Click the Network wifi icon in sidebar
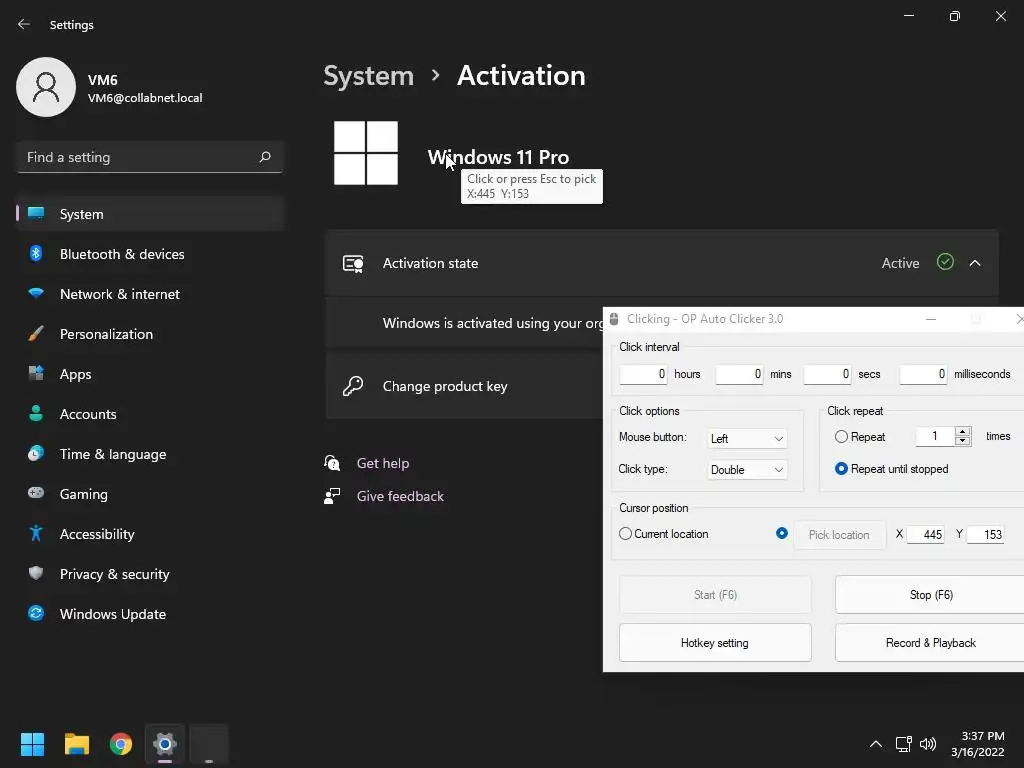The width and height of the screenshot is (1024, 768). pos(36,293)
